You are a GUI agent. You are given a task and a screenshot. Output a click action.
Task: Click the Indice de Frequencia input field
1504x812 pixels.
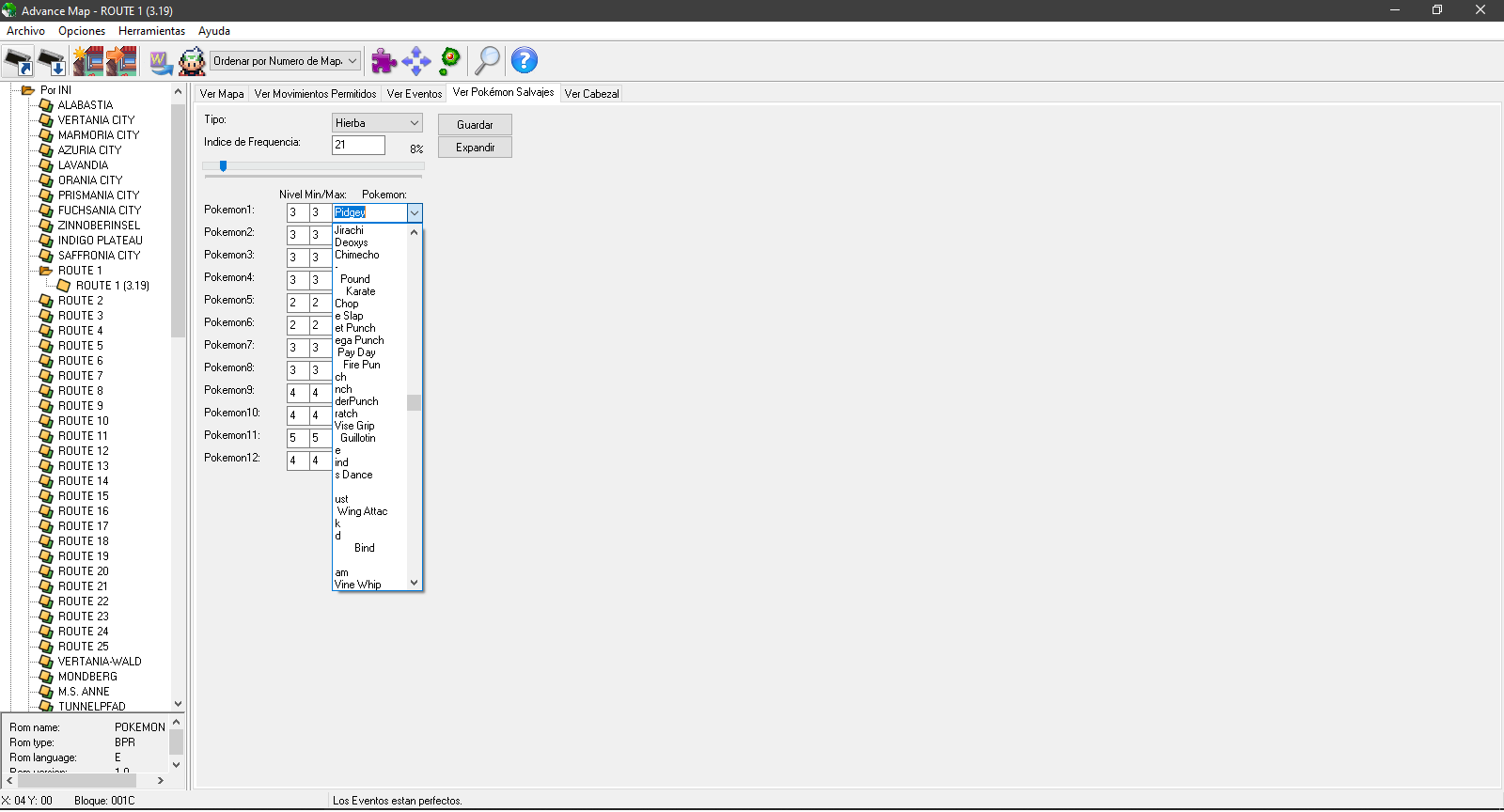point(358,145)
